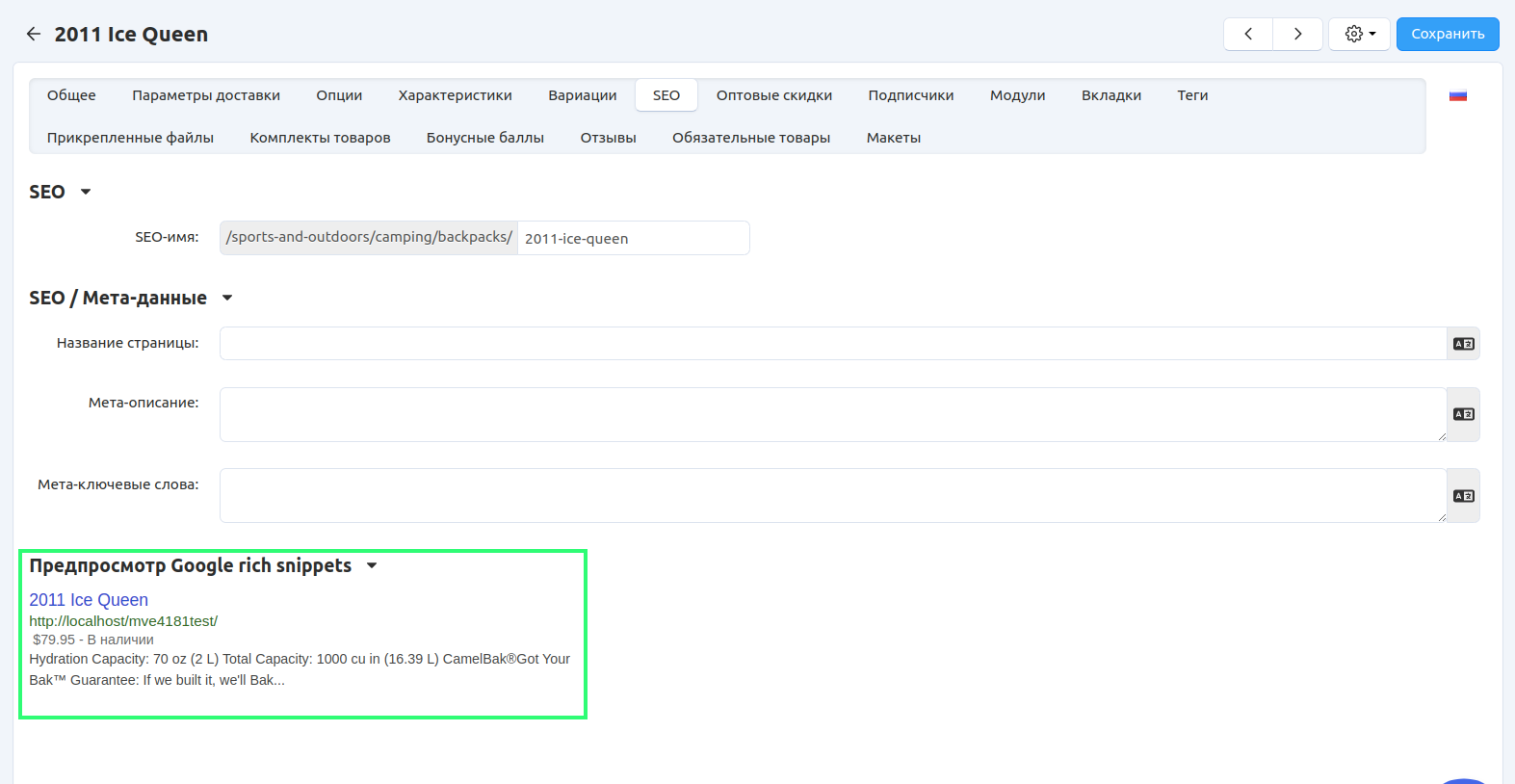Click the Russian flag language selector
The height and width of the screenshot is (784, 1515).
tap(1457, 95)
